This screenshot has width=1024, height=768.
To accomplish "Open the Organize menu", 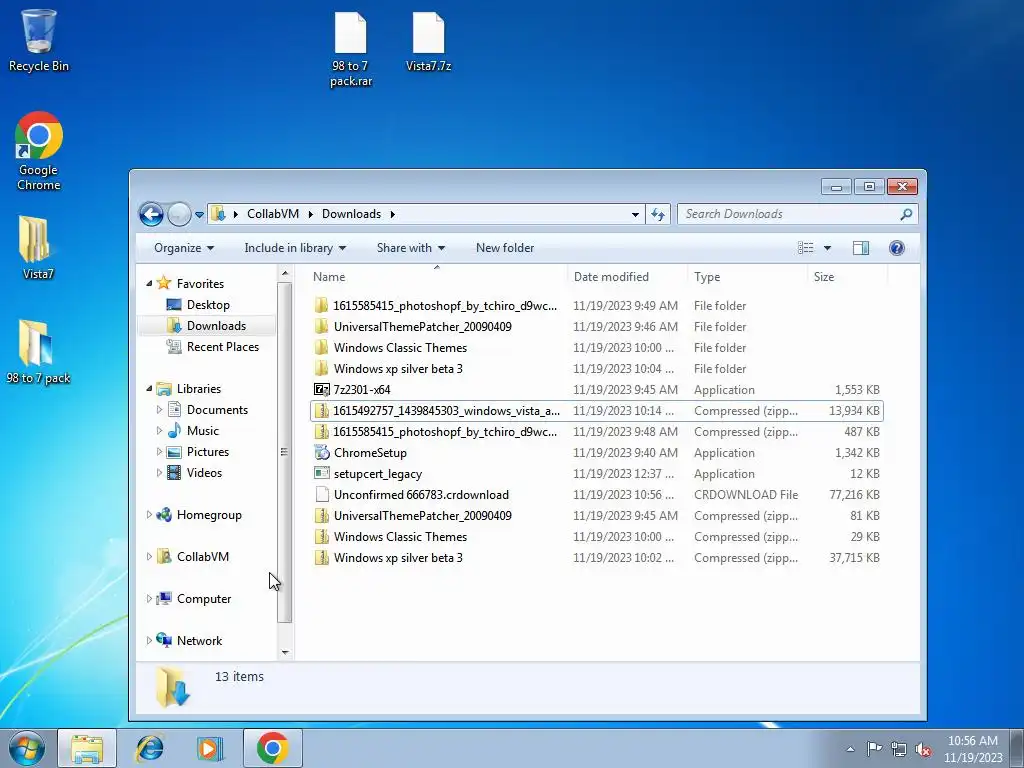I will 184,248.
